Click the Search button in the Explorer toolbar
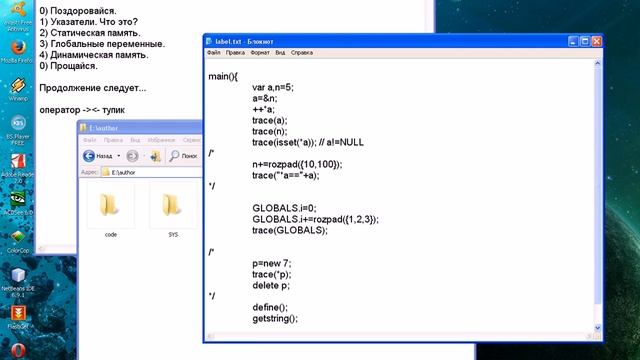 [x=184, y=156]
